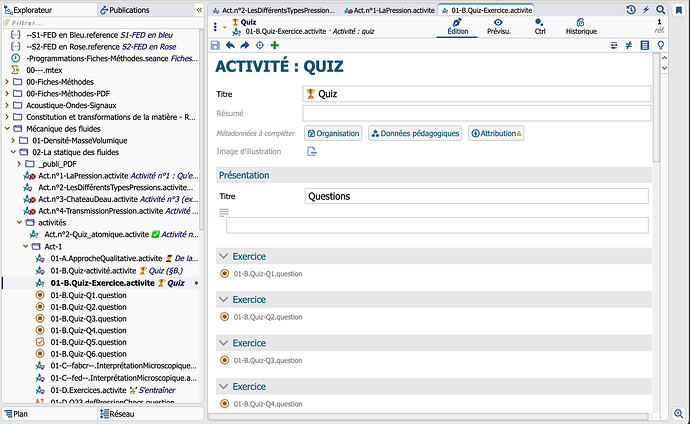Select 01-A.ApprocheQualitative.activite in tree

point(106,258)
